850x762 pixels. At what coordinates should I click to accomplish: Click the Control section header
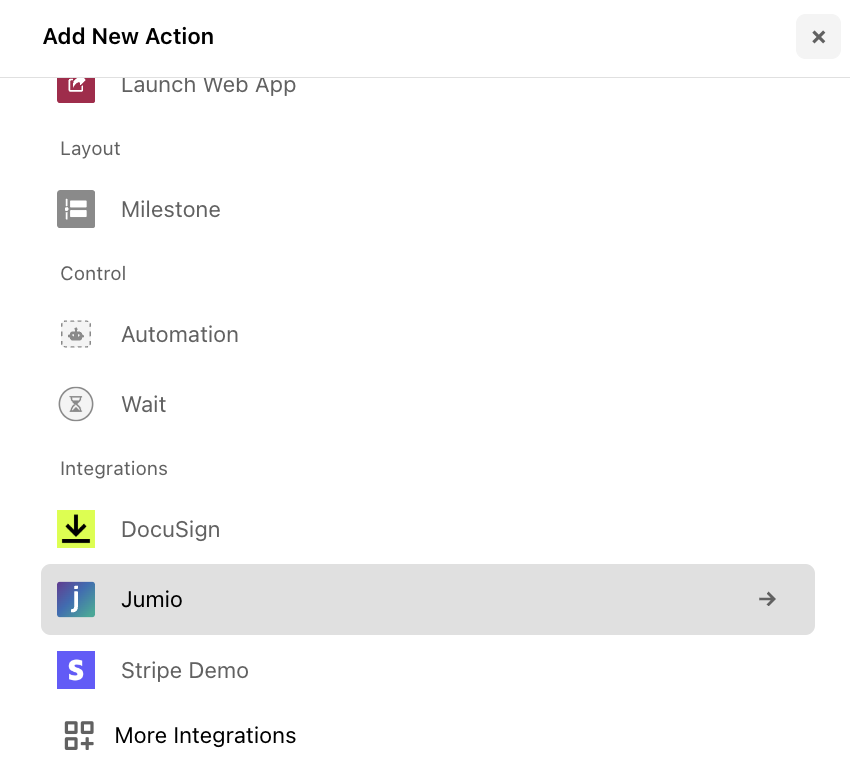(x=93, y=273)
